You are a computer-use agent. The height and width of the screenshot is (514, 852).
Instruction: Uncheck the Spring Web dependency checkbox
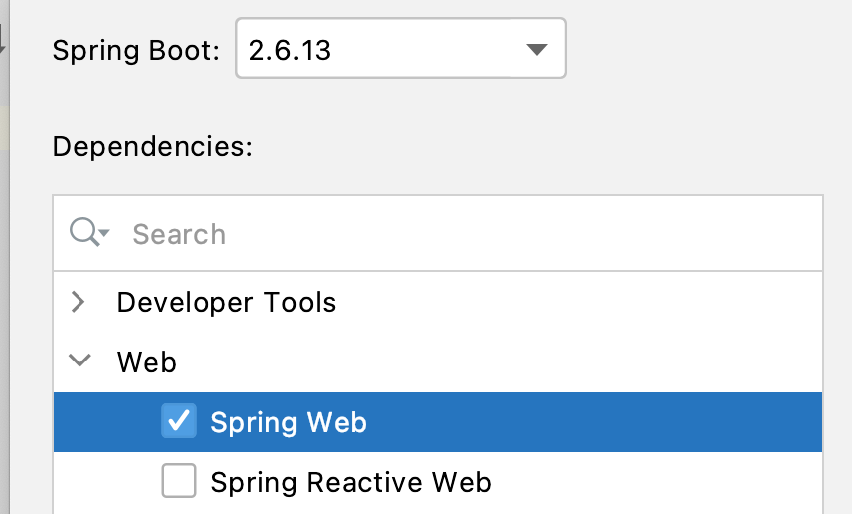click(x=179, y=422)
